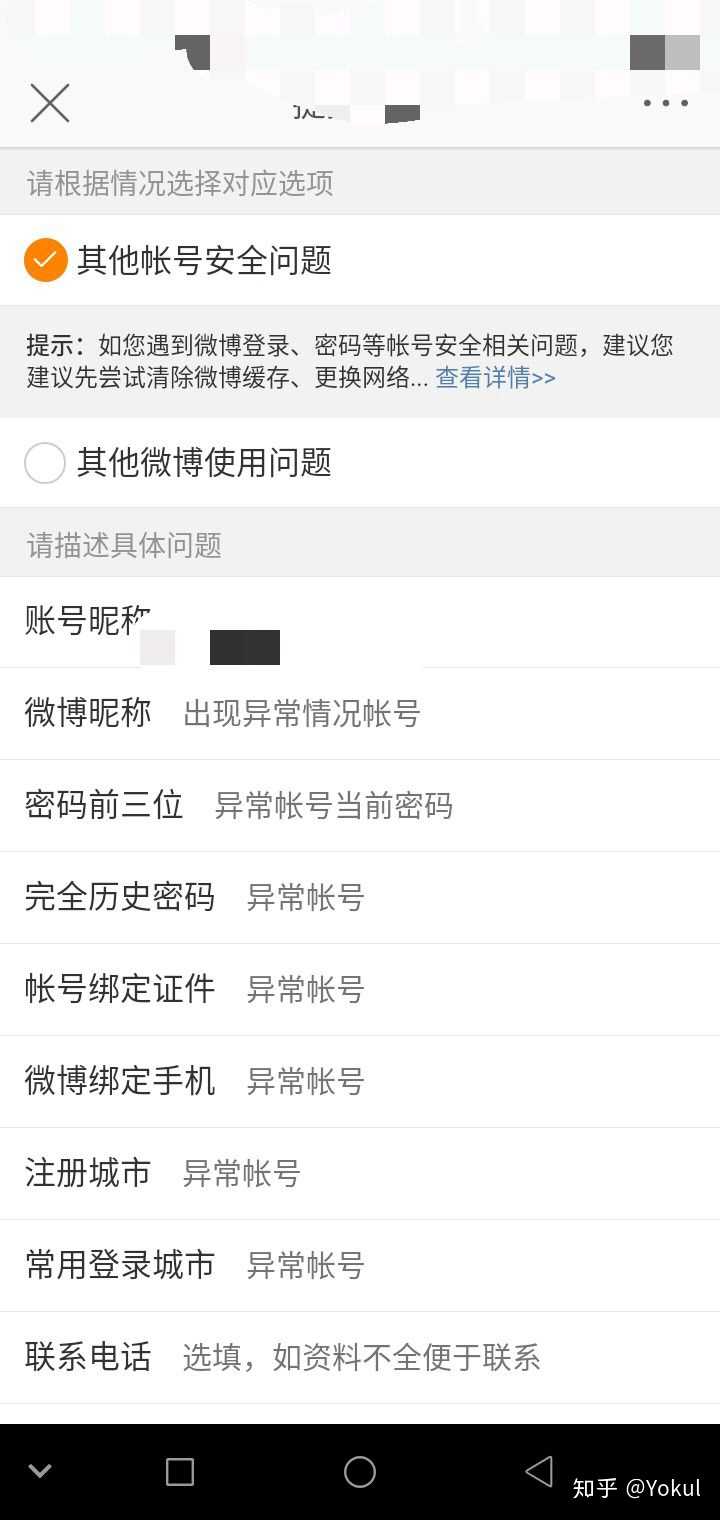Tap the Android back navigation triangle
Screen dimensions: 720x1520
[538, 1471]
